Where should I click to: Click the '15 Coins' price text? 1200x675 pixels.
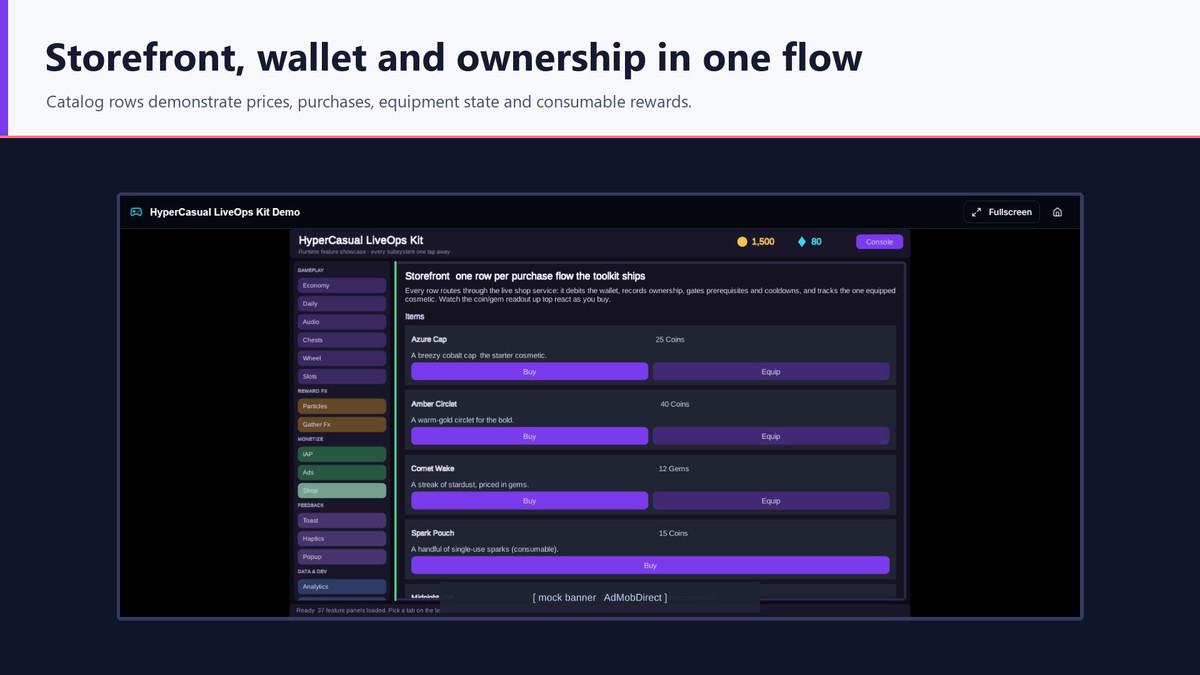pos(673,533)
